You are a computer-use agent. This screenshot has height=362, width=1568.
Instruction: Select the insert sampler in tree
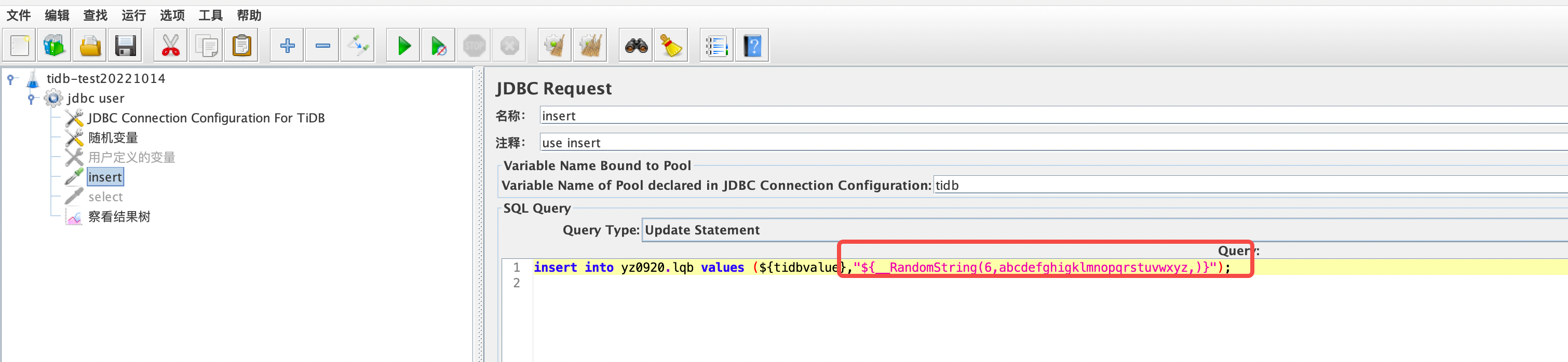point(105,177)
